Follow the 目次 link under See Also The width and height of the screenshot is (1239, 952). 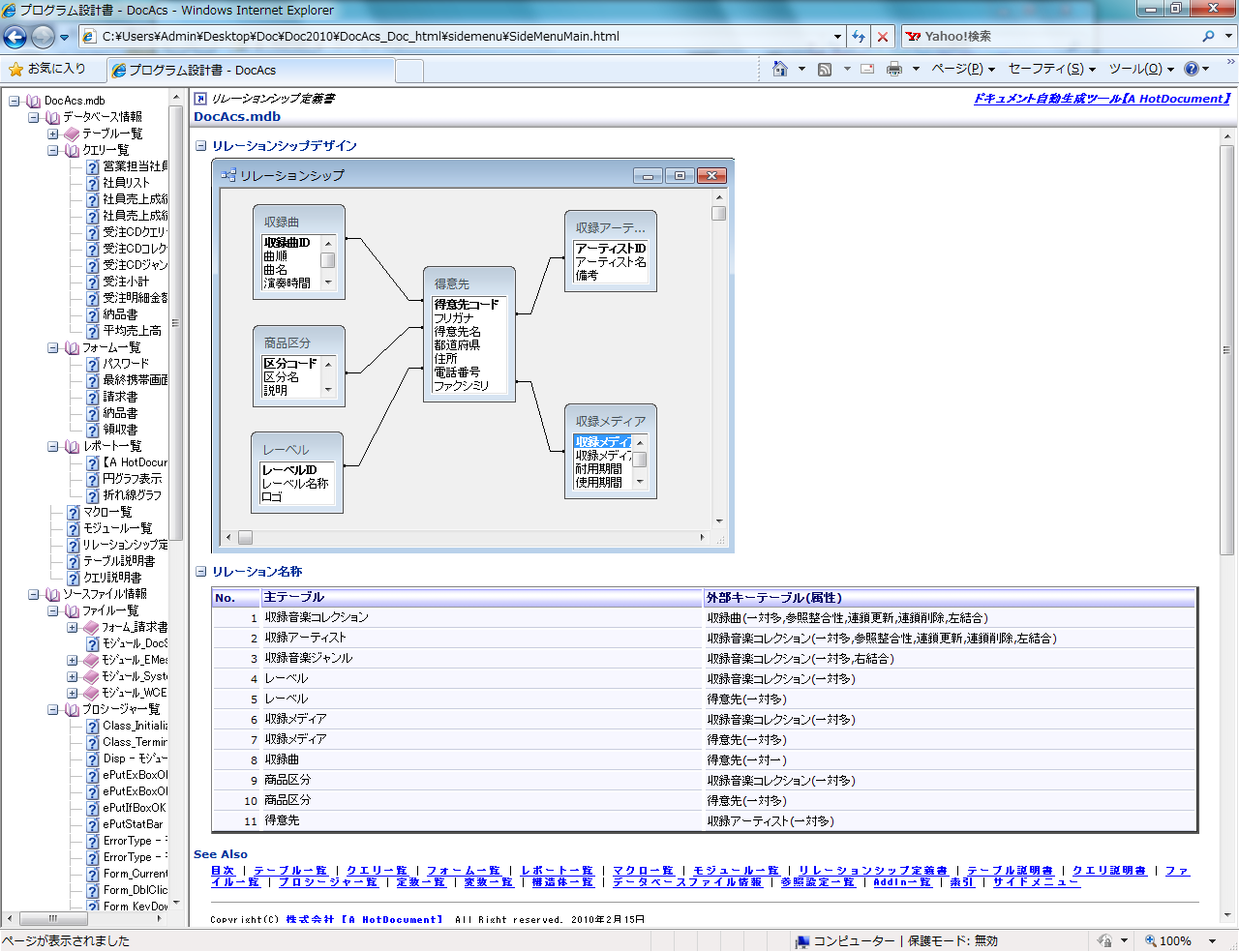(x=224, y=871)
